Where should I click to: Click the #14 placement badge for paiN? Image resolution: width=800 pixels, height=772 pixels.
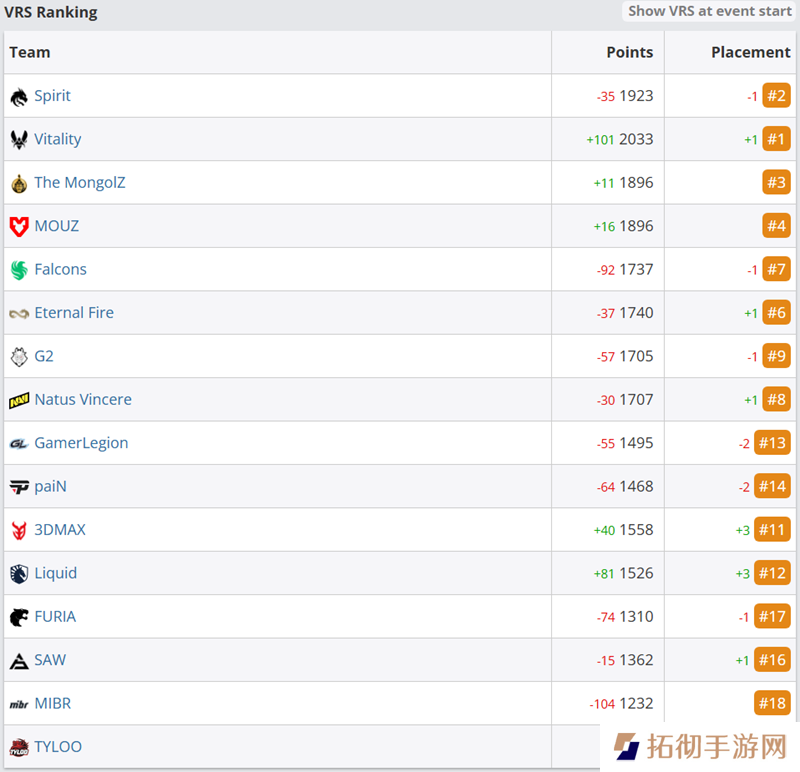click(x=772, y=486)
